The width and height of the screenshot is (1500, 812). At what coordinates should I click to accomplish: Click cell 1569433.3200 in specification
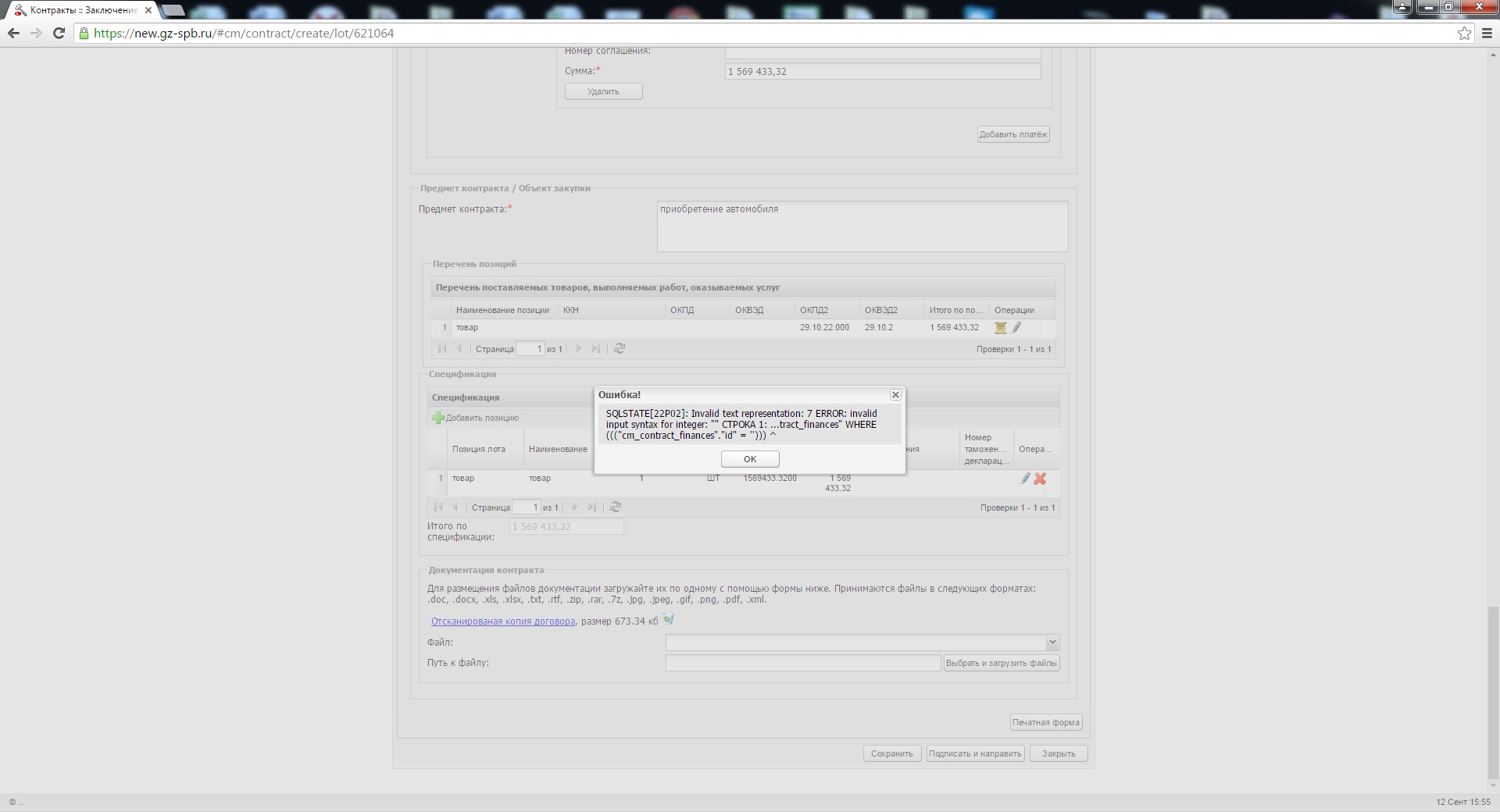[x=770, y=479]
